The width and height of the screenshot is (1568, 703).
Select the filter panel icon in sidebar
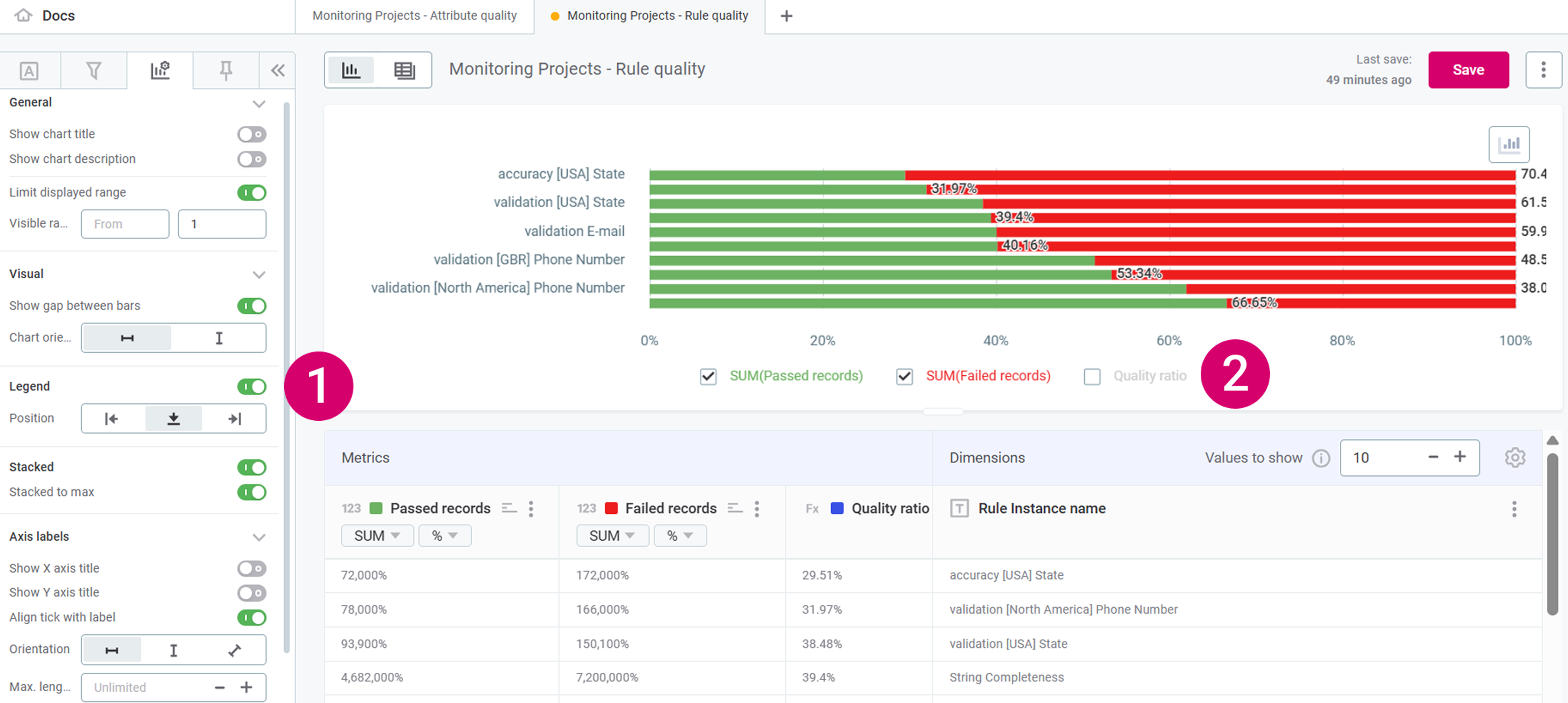(x=94, y=70)
